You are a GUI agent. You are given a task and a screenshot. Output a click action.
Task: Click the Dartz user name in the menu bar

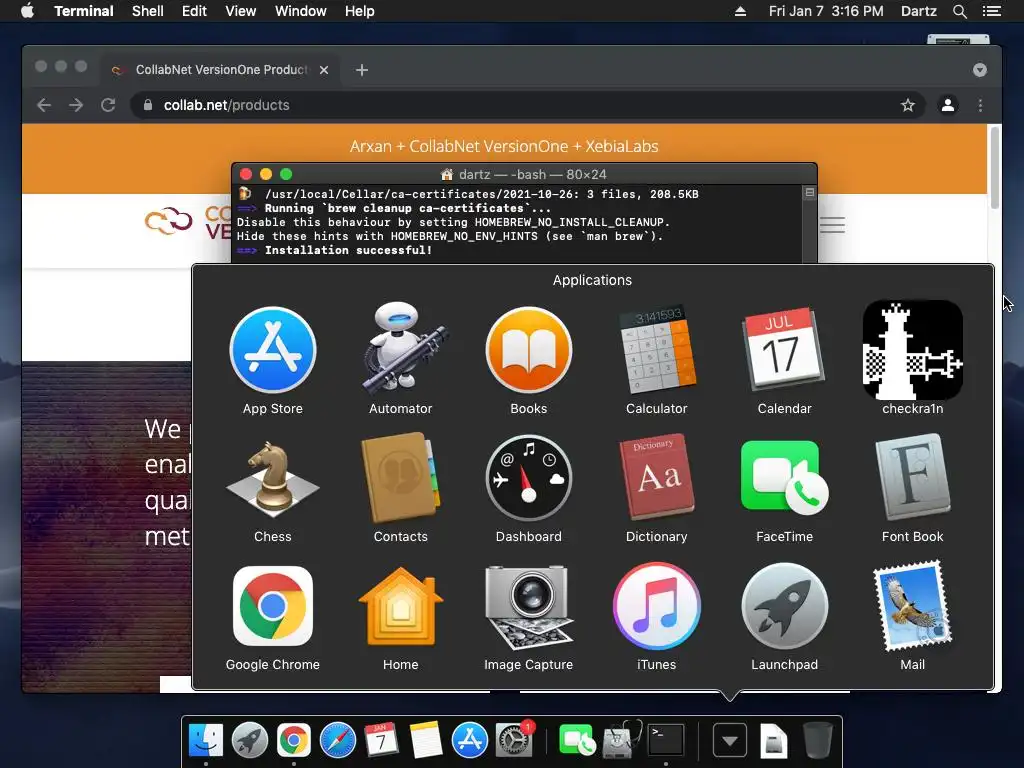pyautogui.click(x=918, y=11)
